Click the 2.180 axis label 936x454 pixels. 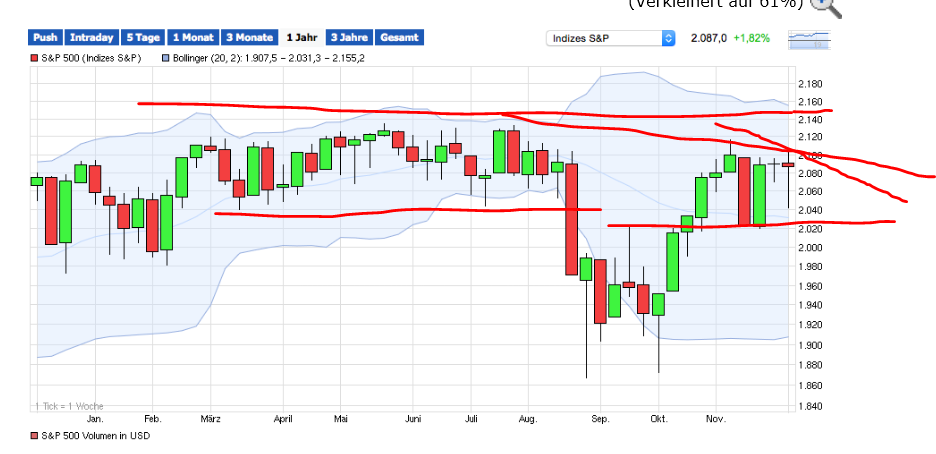click(809, 84)
